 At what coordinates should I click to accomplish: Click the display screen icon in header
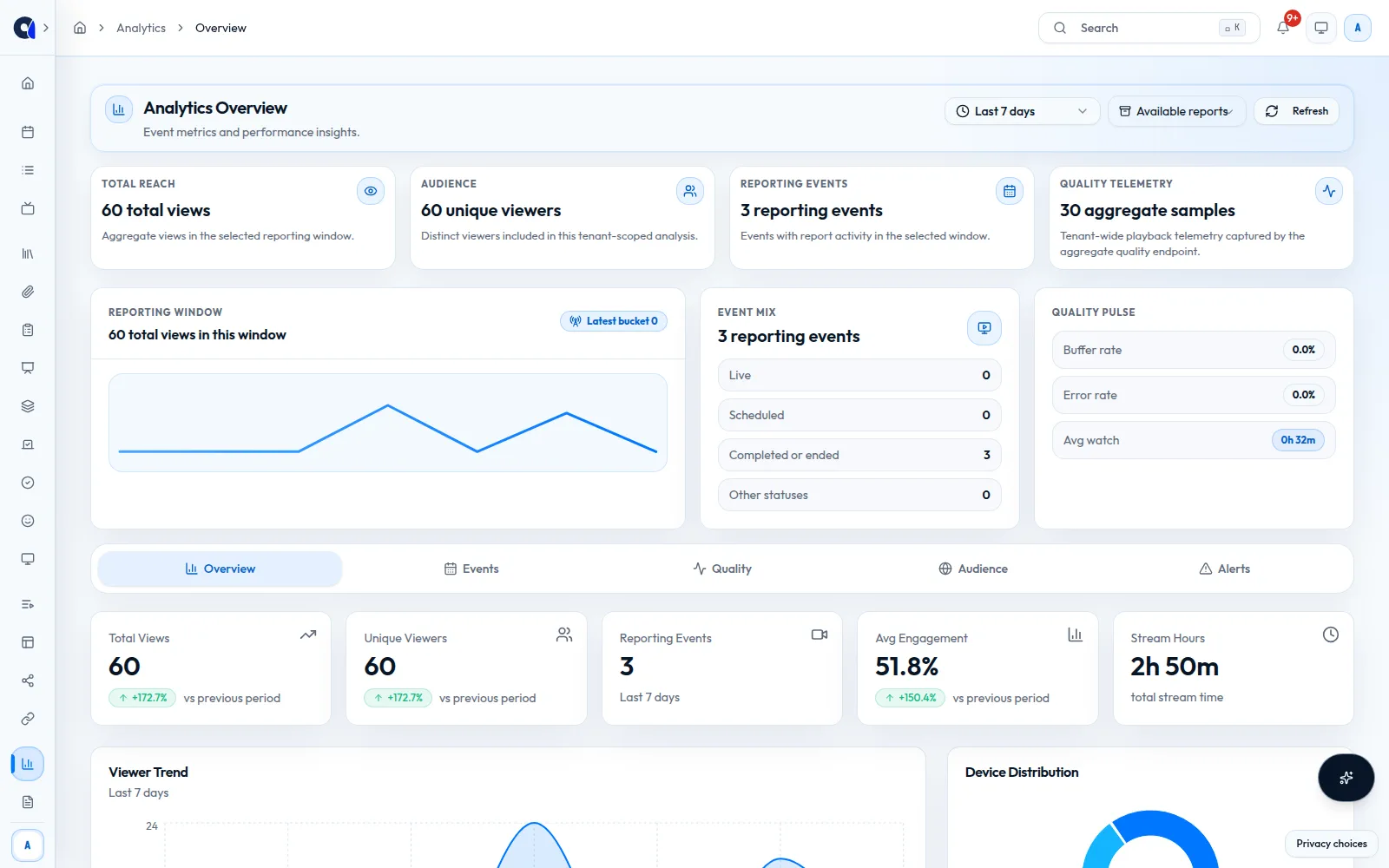pyautogui.click(x=1321, y=28)
